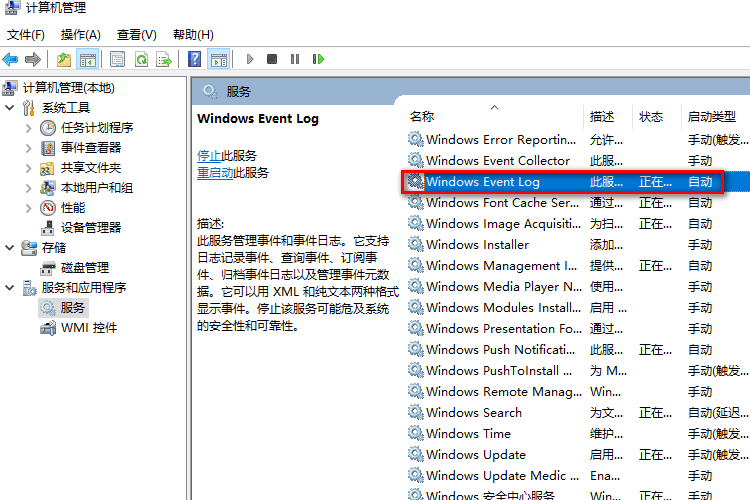
Task: Select Windows Management Instrumentation row
Action: (577, 266)
